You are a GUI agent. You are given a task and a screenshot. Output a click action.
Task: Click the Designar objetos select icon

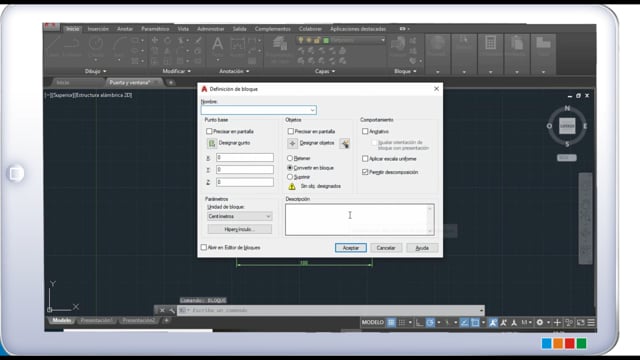click(293, 143)
